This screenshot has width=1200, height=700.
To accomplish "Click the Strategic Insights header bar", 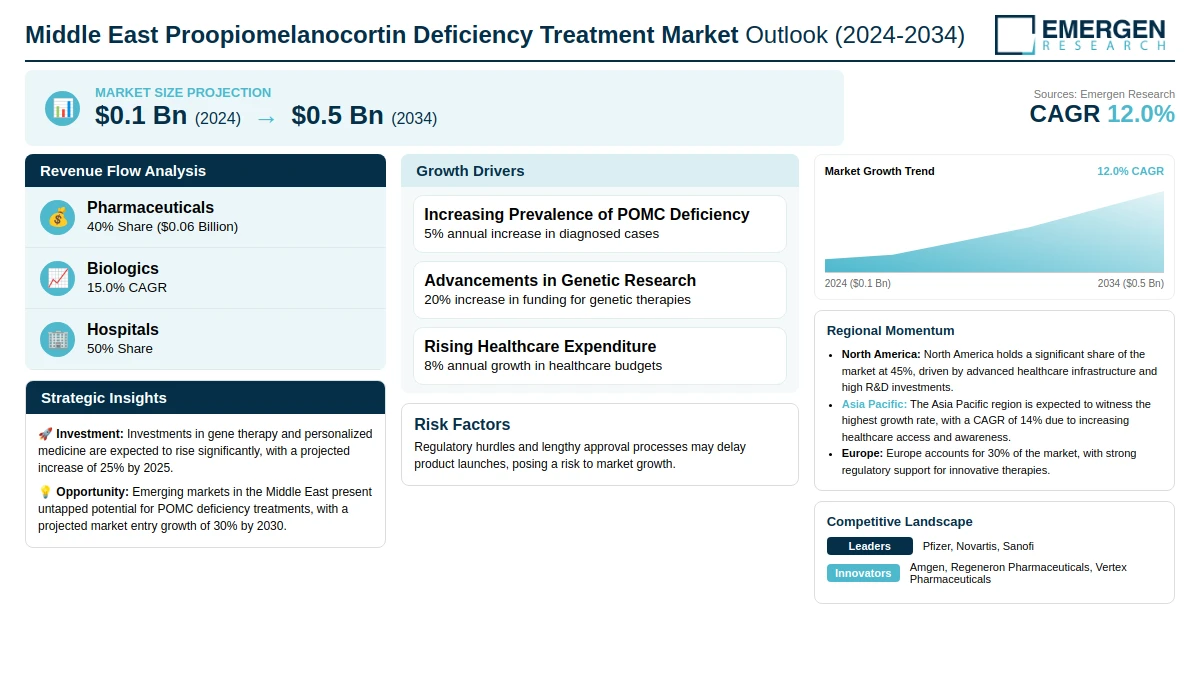I will [x=205, y=398].
